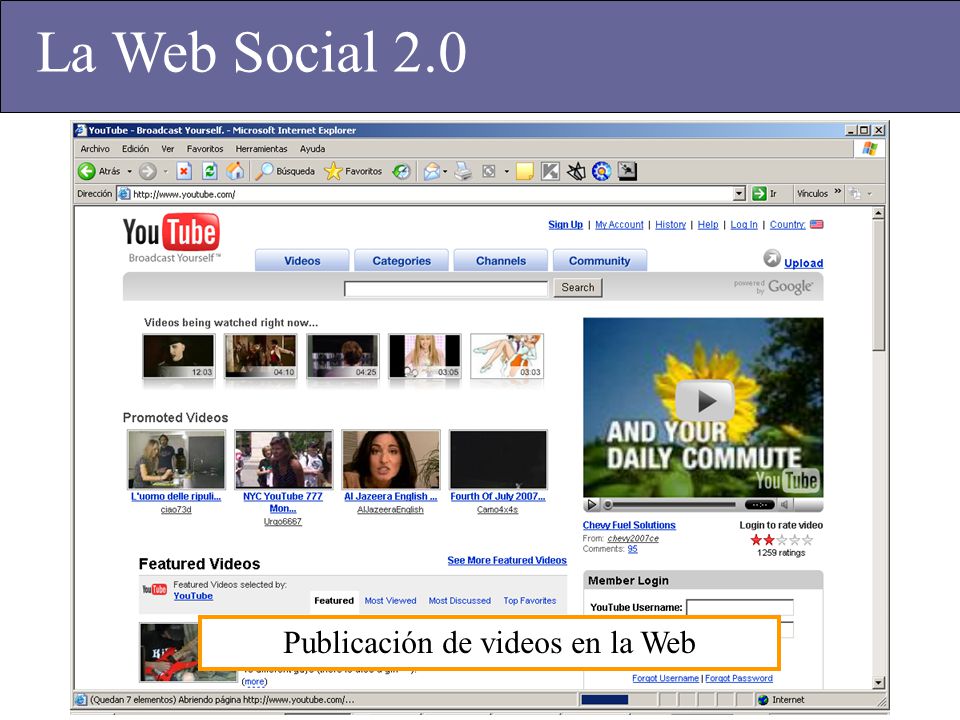This screenshot has width=960, height=720.
Task: Select the Most Viewed tab
Action: 391,601
